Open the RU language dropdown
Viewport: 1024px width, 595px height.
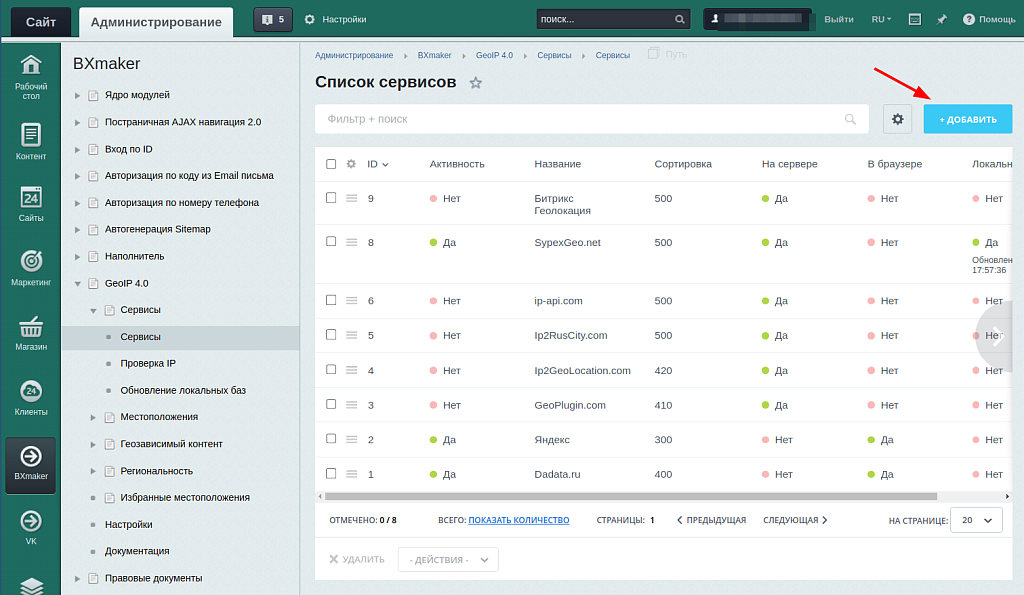(881, 19)
